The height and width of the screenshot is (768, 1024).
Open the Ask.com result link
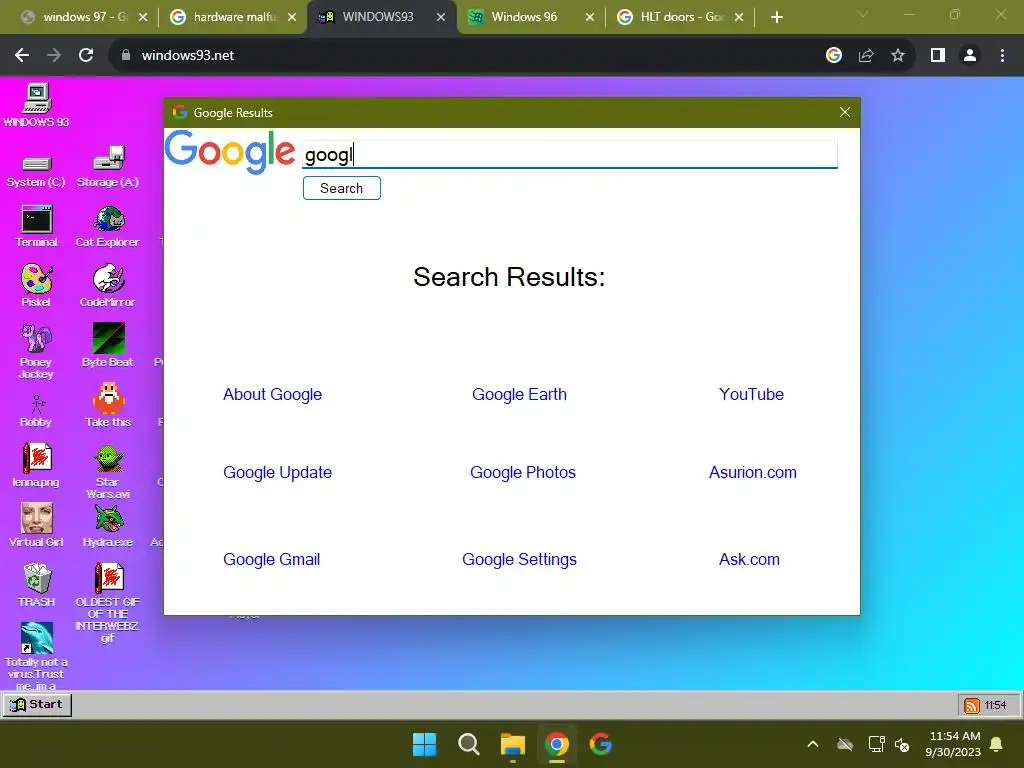coord(749,560)
